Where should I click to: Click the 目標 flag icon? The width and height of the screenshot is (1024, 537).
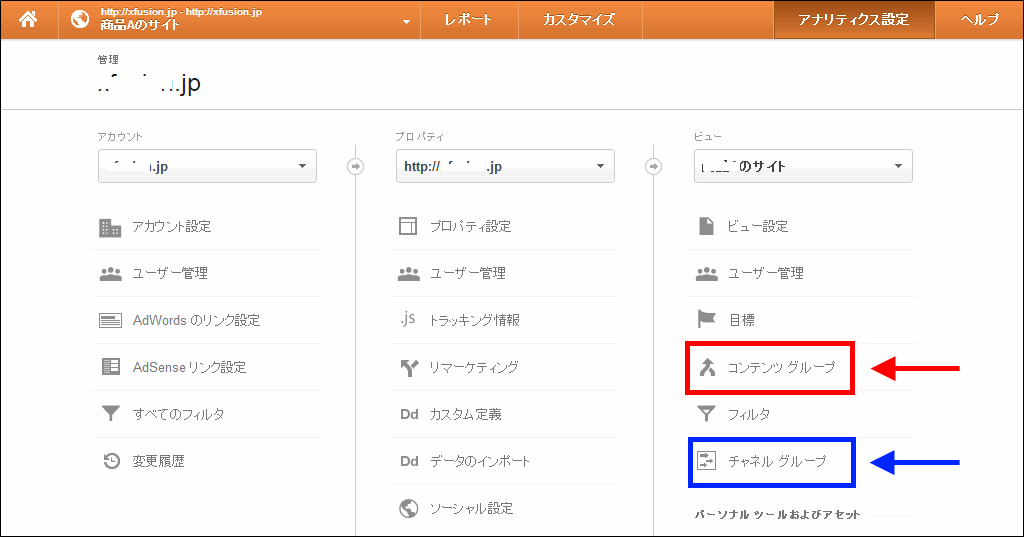(x=707, y=320)
